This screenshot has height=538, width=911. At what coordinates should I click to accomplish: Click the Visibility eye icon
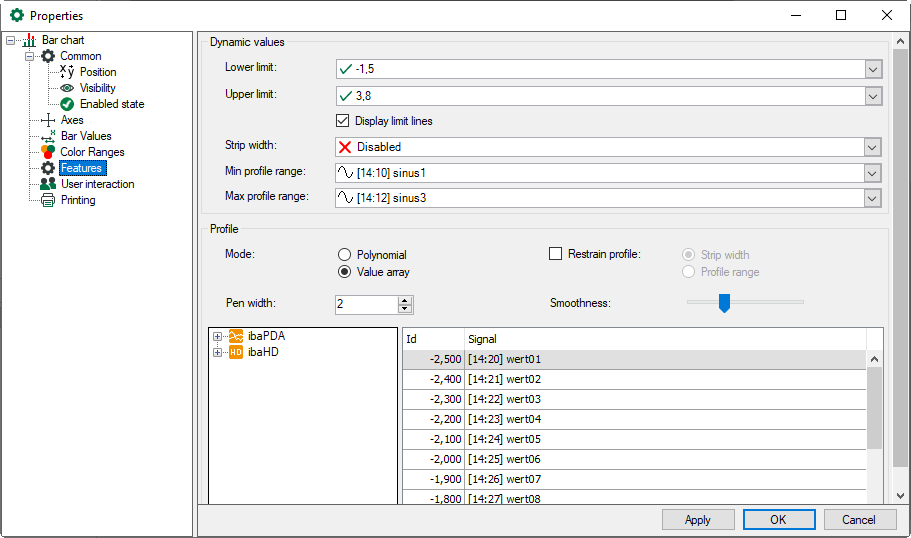point(67,88)
